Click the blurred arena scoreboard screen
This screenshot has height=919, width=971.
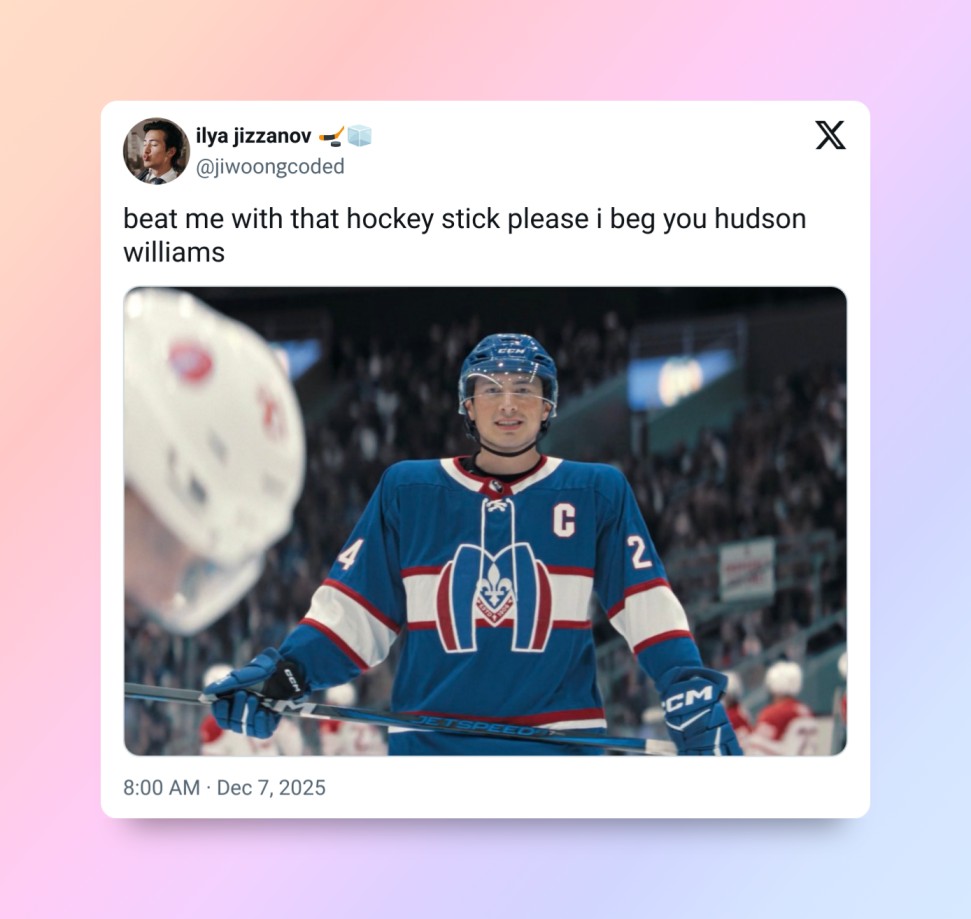pos(679,378)
